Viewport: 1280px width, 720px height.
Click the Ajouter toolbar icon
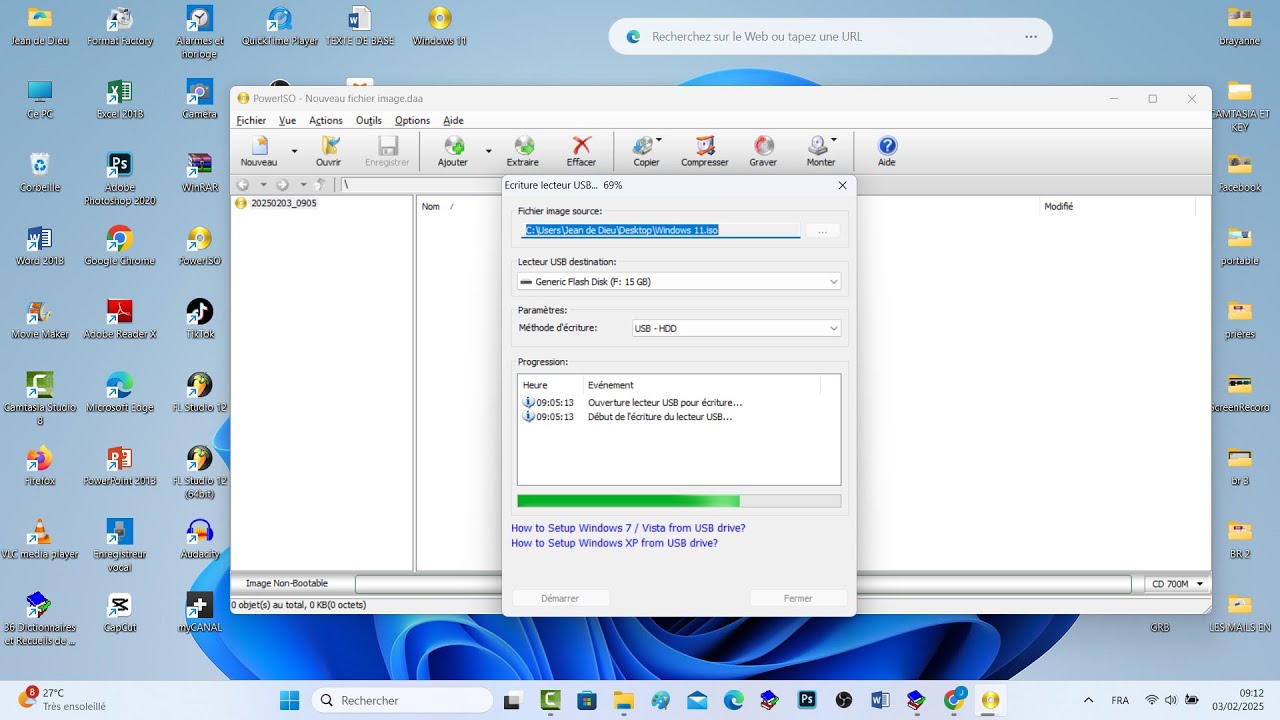453,152
